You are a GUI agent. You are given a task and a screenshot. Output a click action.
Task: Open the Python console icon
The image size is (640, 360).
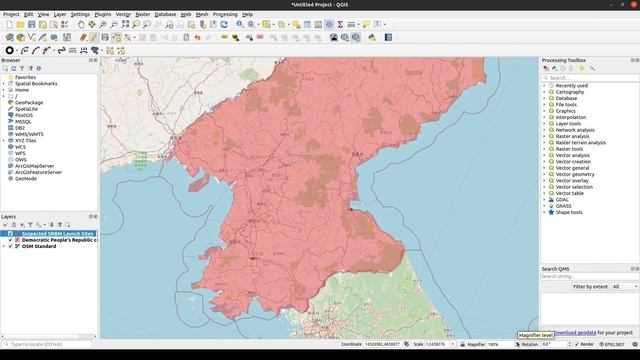pyautogui.click(x=372, y=38)
